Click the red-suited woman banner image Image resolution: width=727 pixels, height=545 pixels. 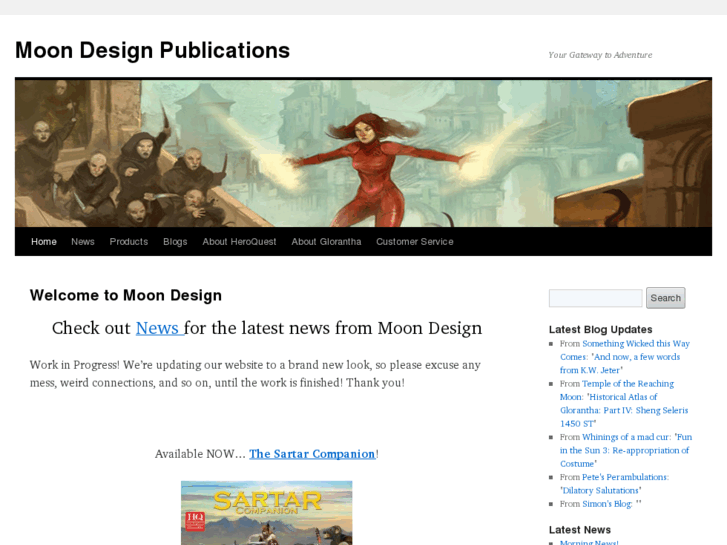[x=364, y=153]
